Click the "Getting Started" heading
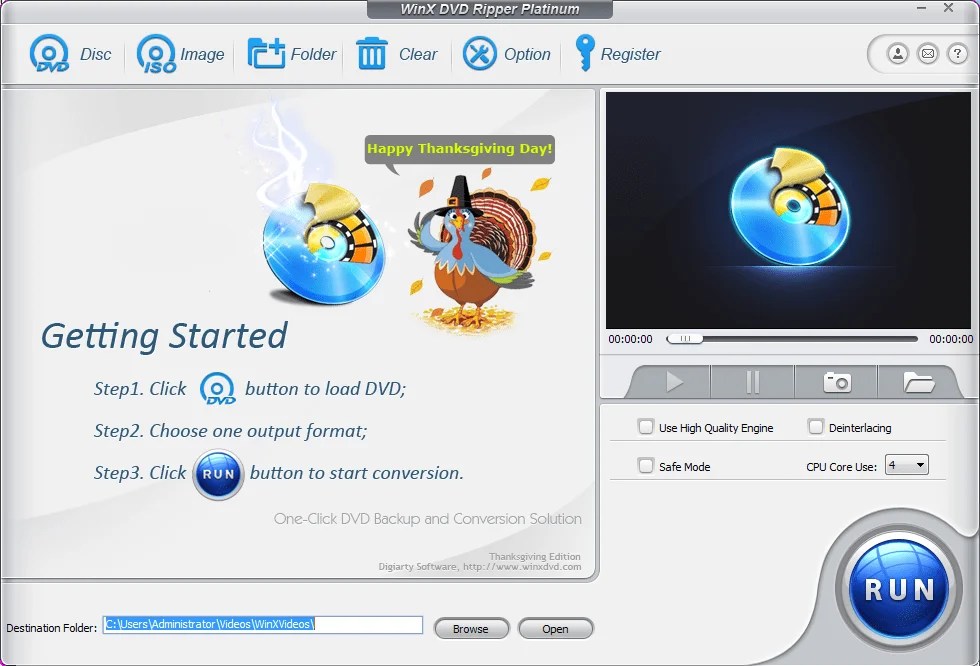Viewport: 980px width, 666px height. click(x=164, y=336)
